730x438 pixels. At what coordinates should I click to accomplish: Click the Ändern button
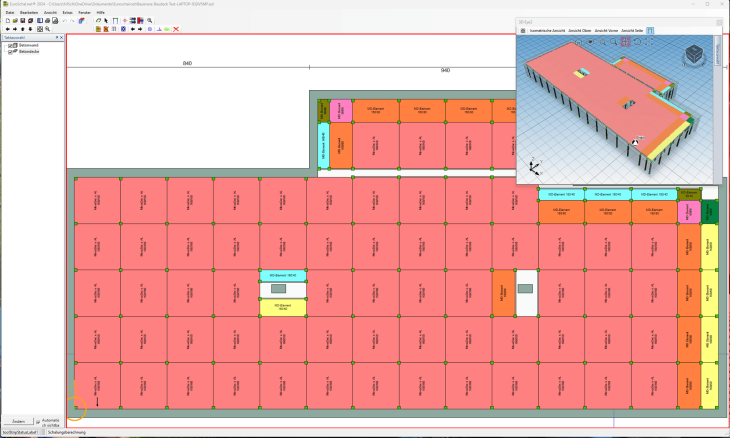[17, 421]
